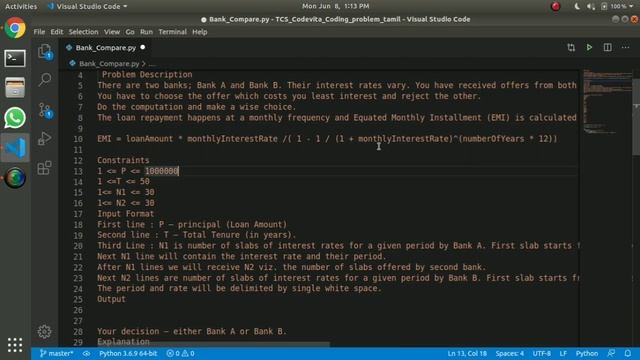640x360 pixels.
Task: Open the Source Control view
Action: coord(45,110)
